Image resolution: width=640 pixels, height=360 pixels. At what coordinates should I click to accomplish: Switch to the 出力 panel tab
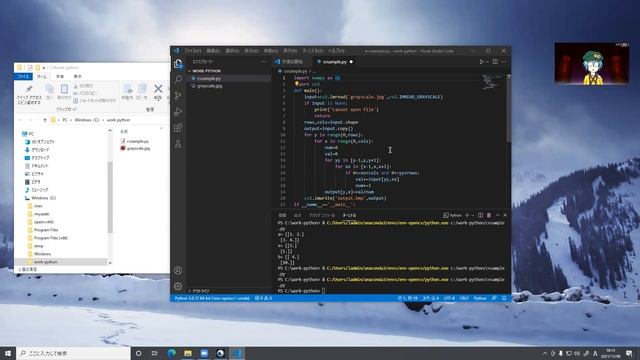pyautogui.click(x=298, y=216)
